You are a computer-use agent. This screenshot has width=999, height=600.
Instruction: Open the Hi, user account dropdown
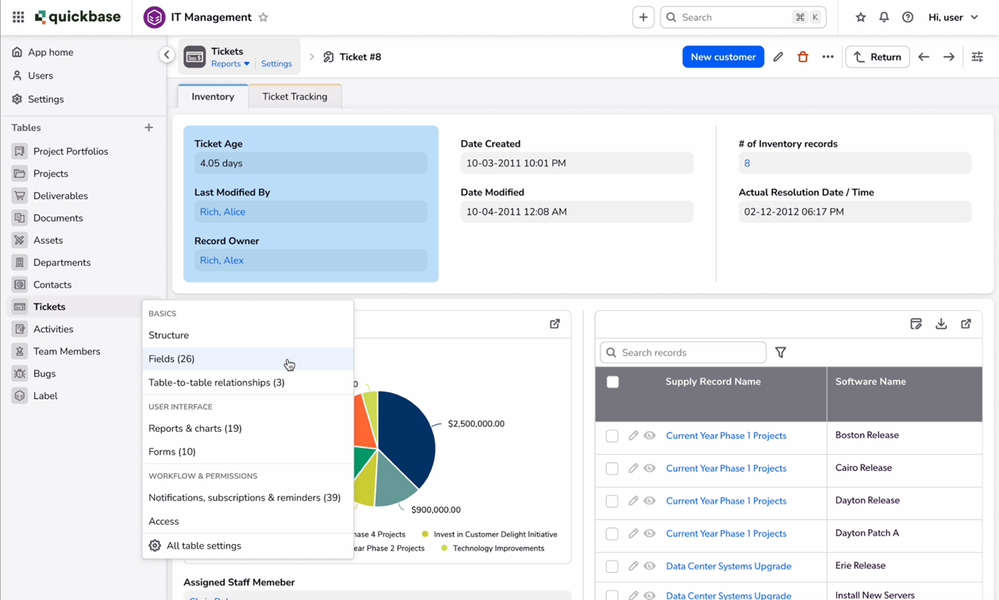pyautogui.click(x=952, y=17)
